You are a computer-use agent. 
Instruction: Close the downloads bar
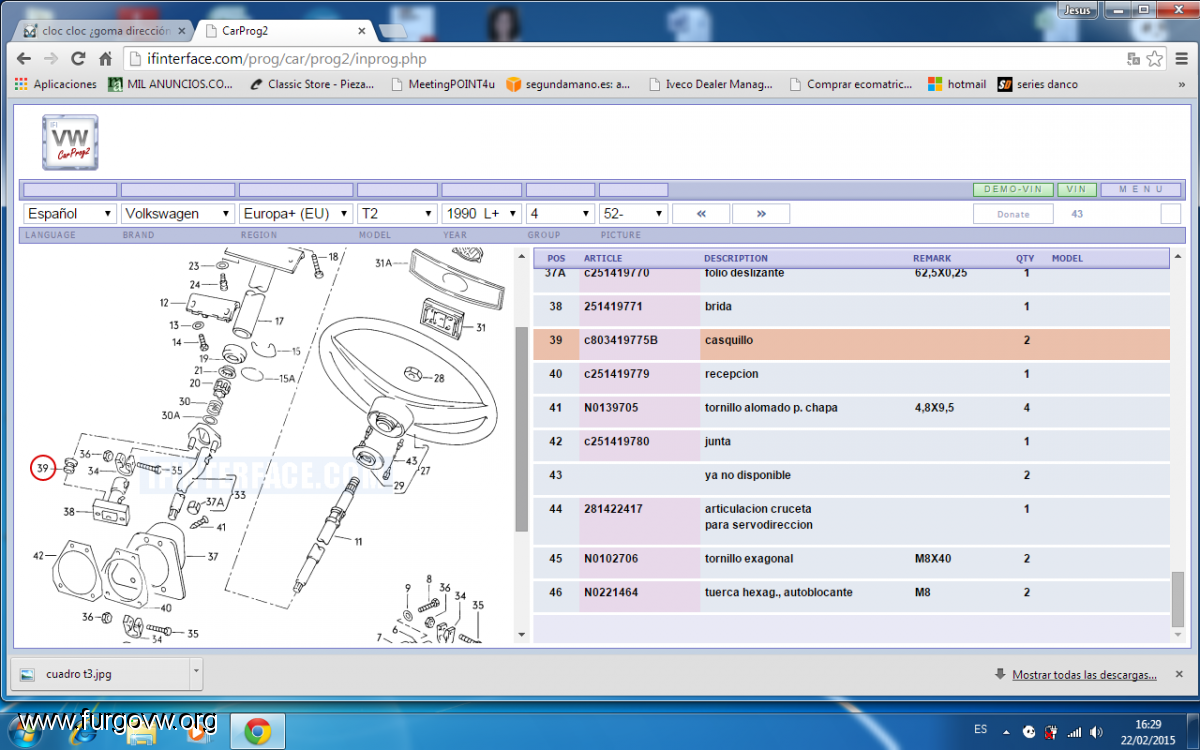(x=1178, y=674)
